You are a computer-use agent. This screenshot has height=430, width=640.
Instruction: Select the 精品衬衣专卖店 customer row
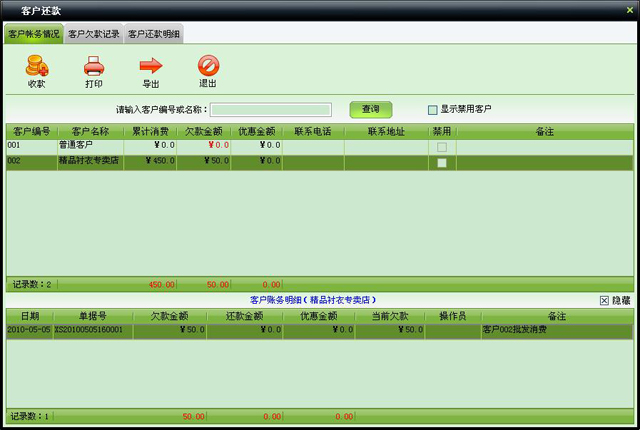[x=89, y=161]
